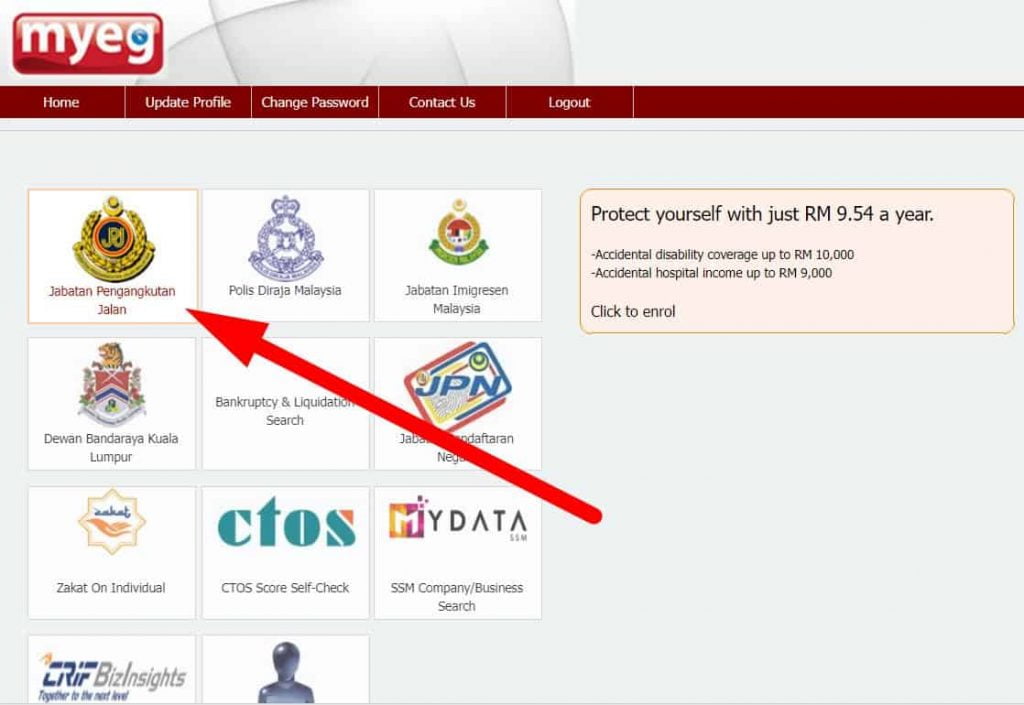The image size is (1024, 705).
Task: Open Update Profile menu item
Action: coord(188,102)
